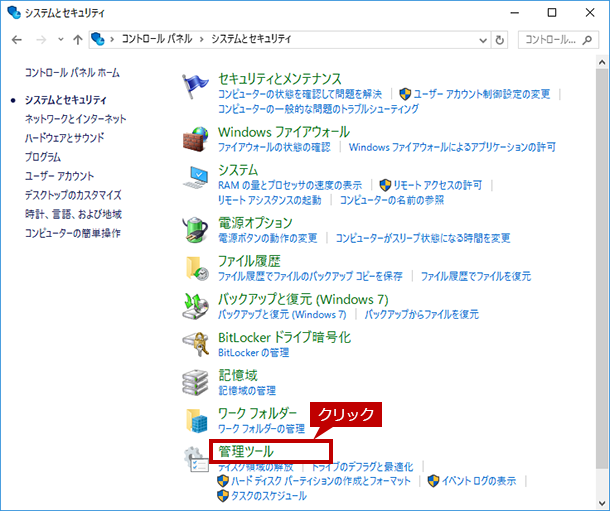The height and width of the screenshot is (511, 610).
Task: Click BitLocker の管理 link
Action: point(254,353)
